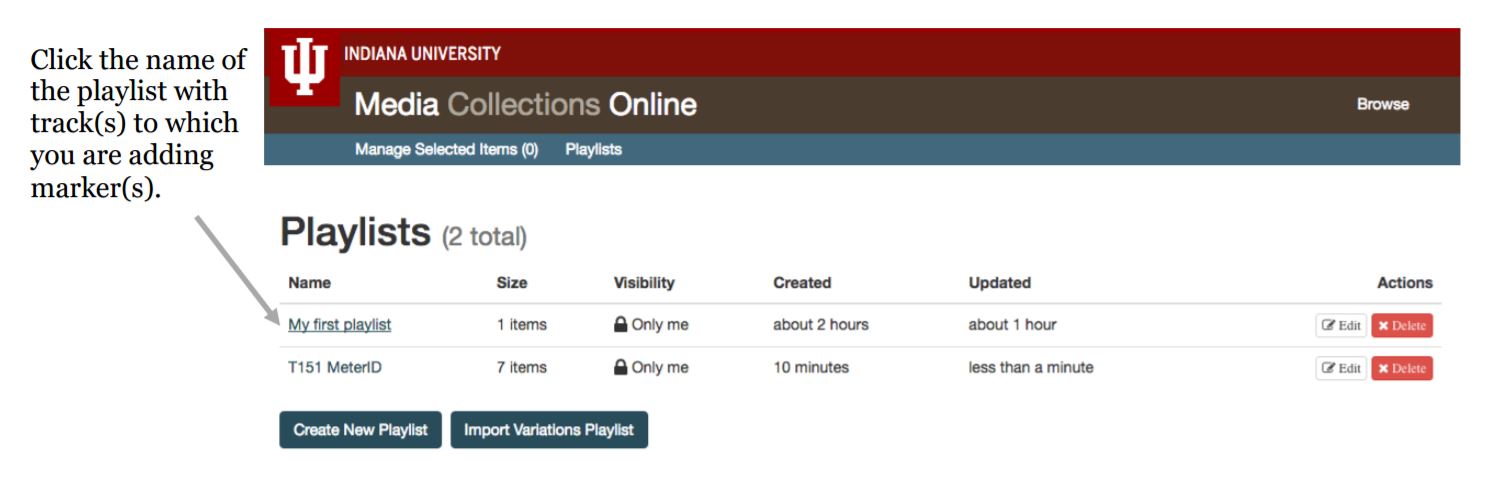Click the INDIANA UNIVERSITY header text

click(422, 54)
